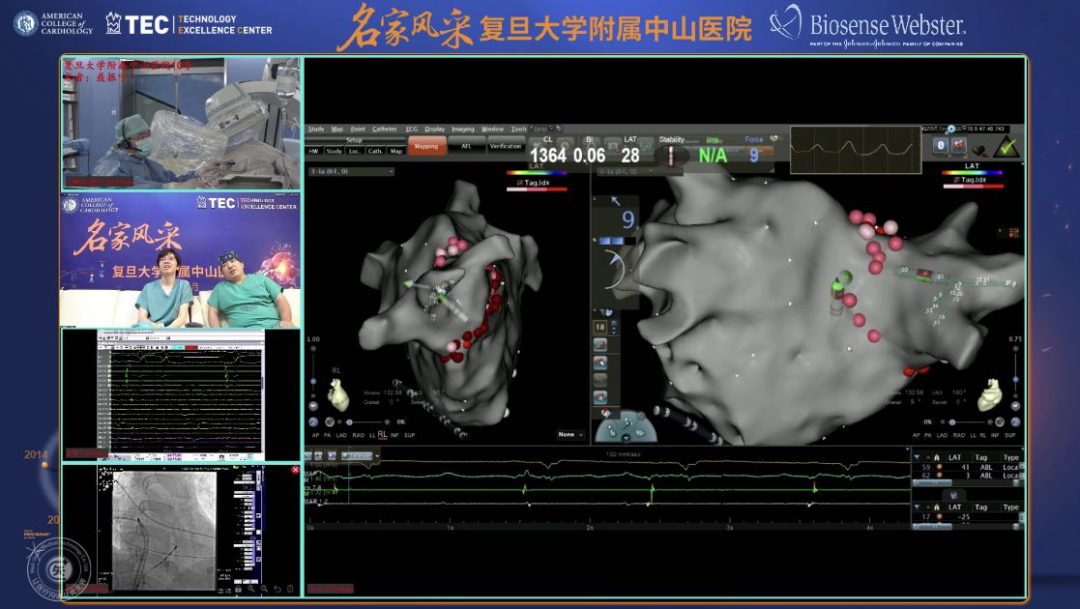Toggle the right map Tag.Idx checkbox
Image resolution: width=1080 pixels, height=609 pixels.
point(957,180)
